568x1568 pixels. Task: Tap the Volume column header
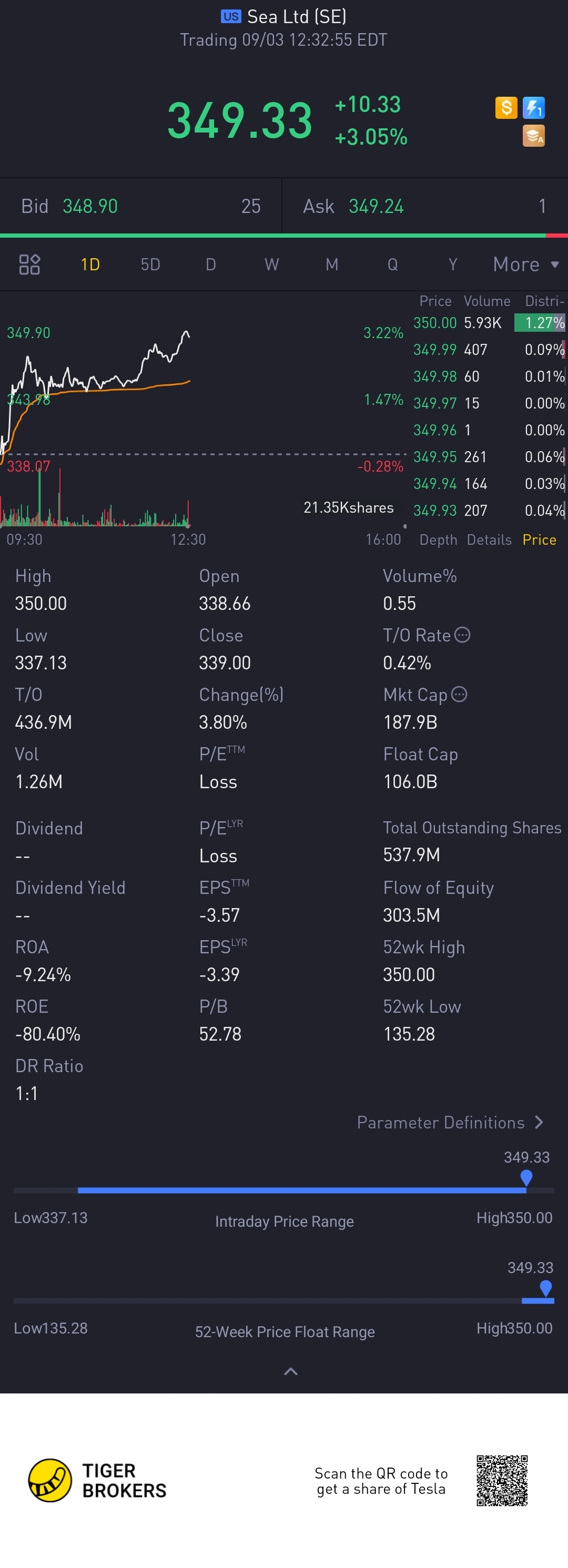pyautogui.click(x=487, y=301)
